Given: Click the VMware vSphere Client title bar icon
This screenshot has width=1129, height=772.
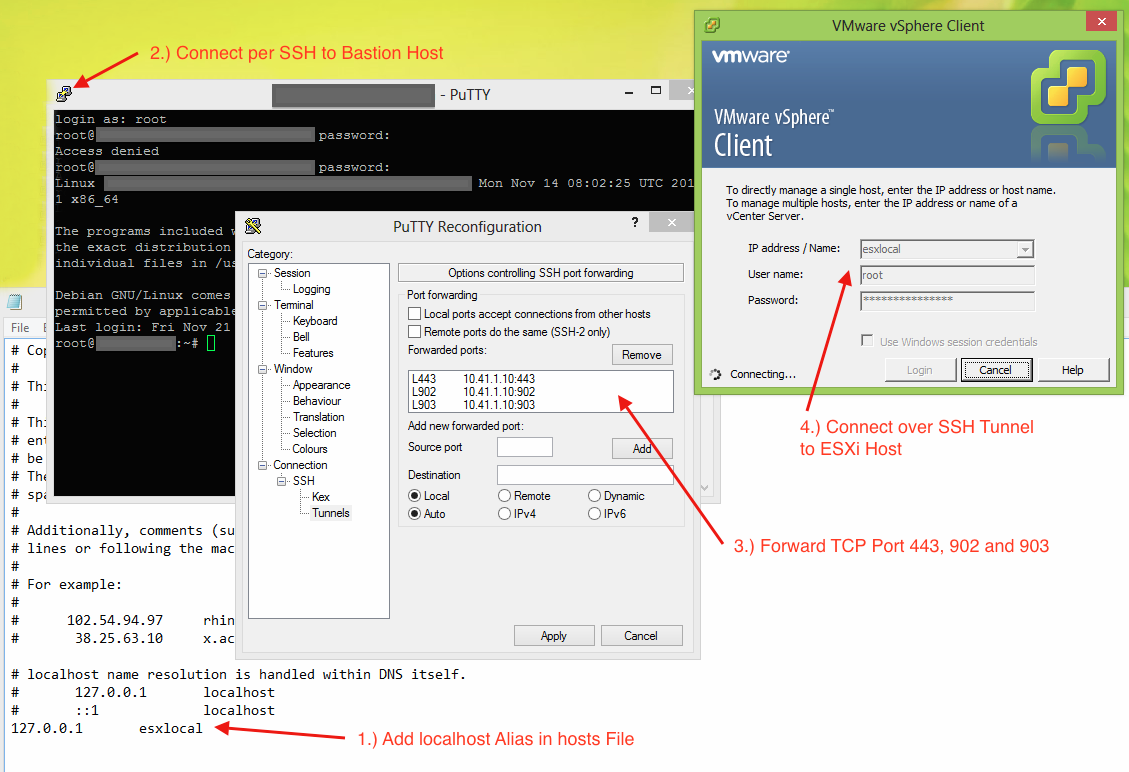Looking at the screenshot, I should (x=712, y=25).
